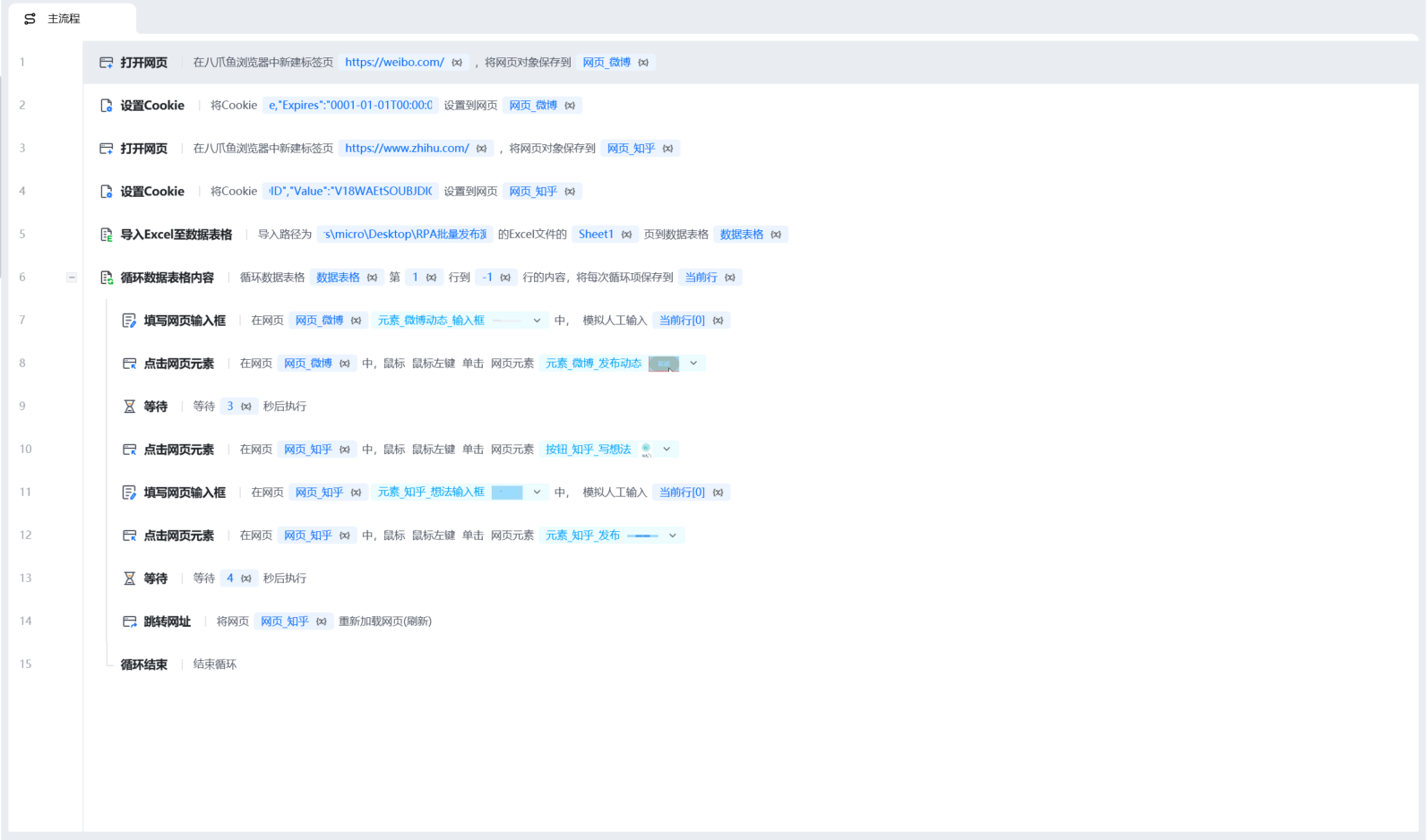Click the 元素_知乎_想法输入框 element thumbnail
The width and height of the screenshot is (1428, 840).
pyautogui.click(x=507, y=493)
